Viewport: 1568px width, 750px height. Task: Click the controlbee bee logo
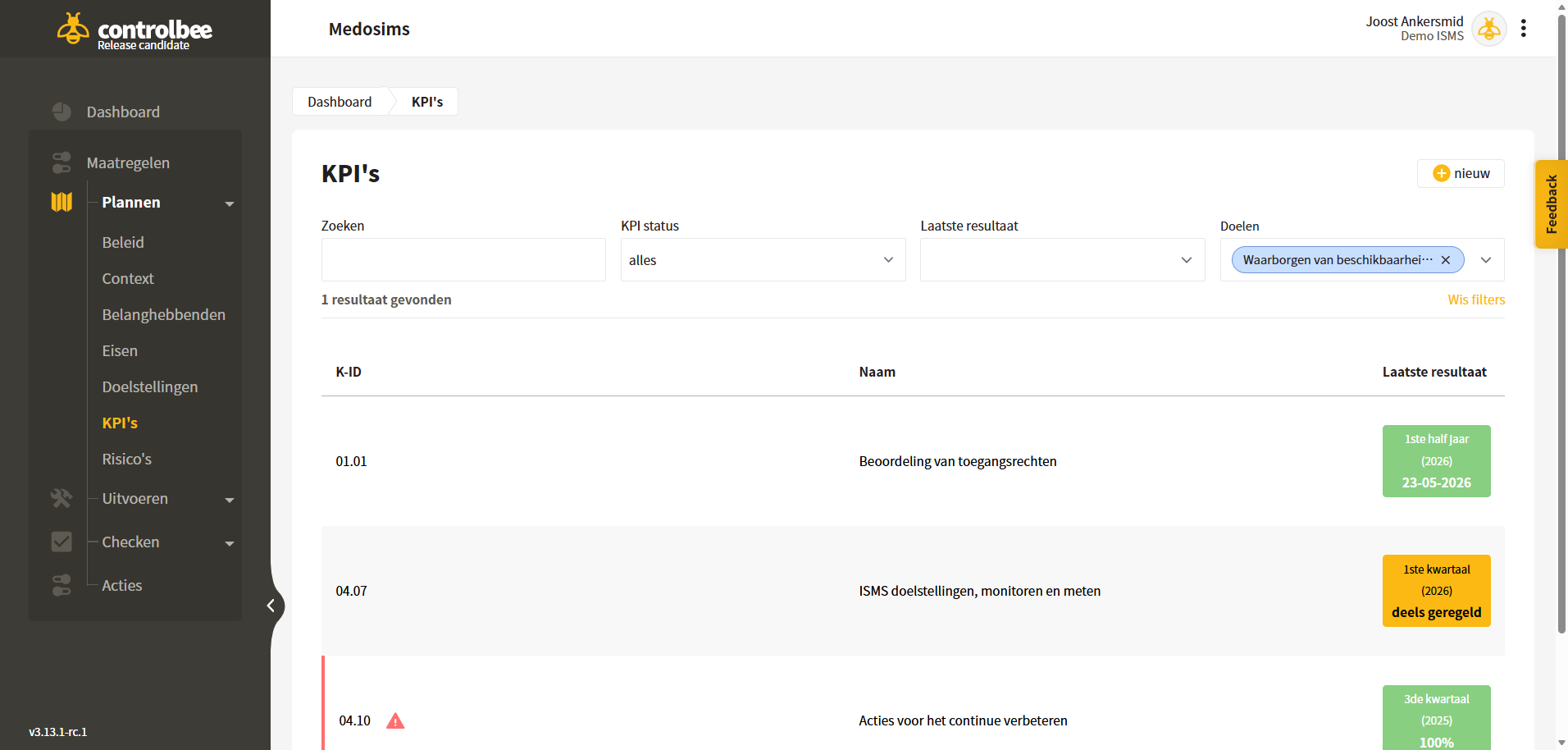73,29
